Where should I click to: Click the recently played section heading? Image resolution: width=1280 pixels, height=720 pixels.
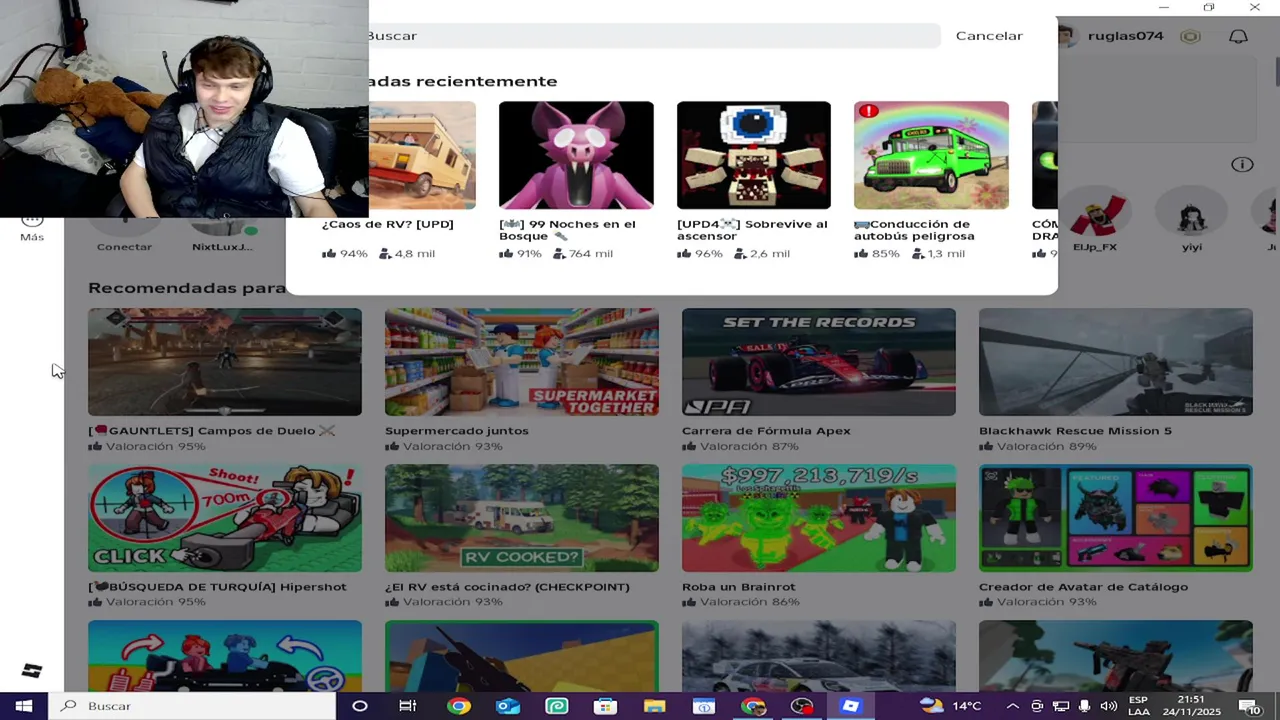(x=462, y=81)
